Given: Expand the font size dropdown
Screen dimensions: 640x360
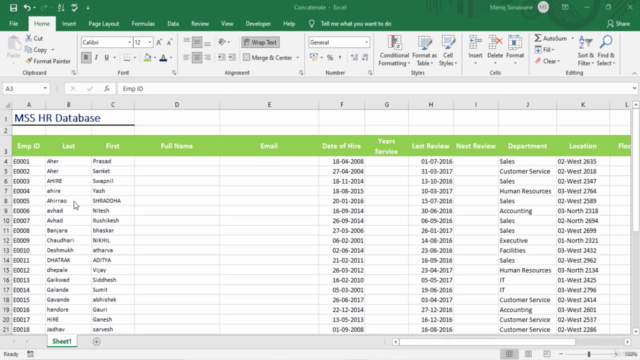Looking at the screenshot, I should point(150,42).
